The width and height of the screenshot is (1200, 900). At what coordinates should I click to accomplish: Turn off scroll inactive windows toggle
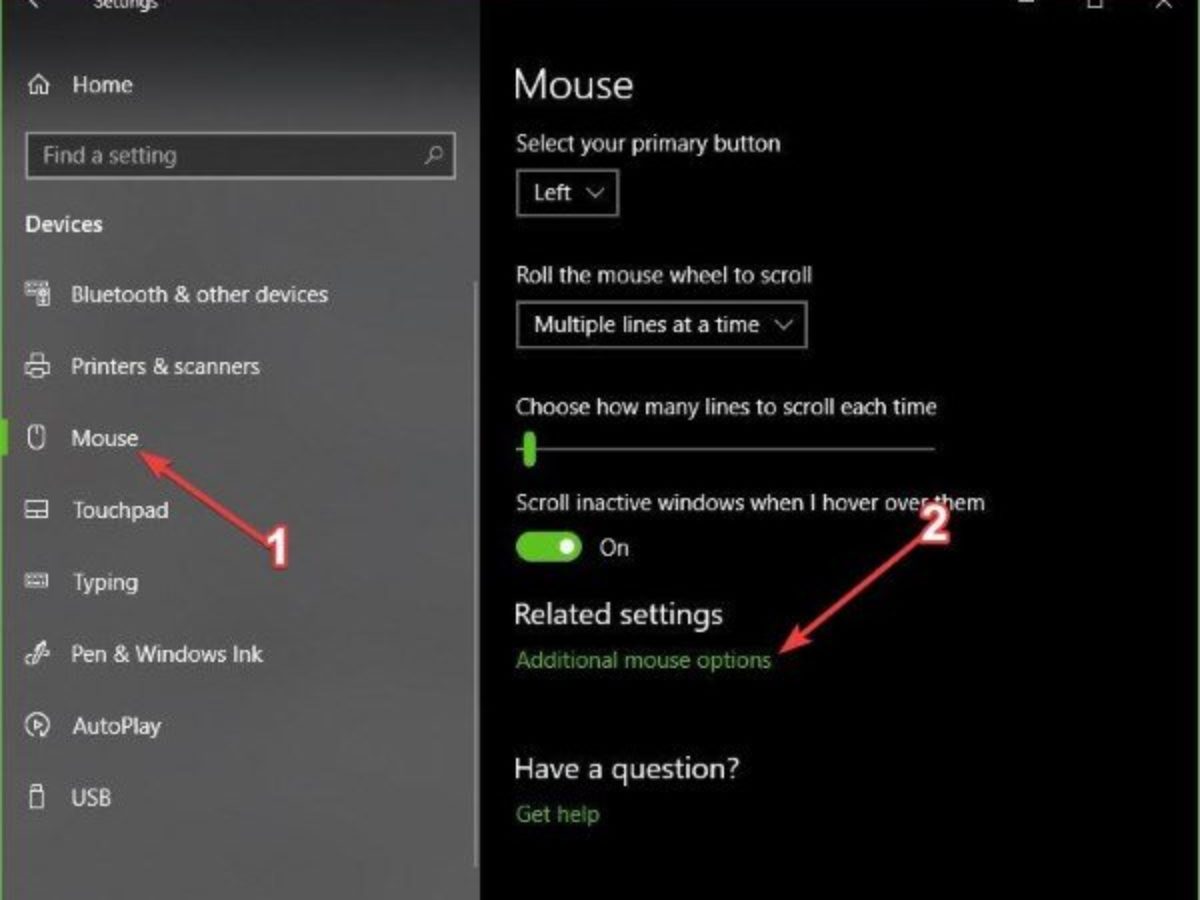tap(549, 547)
